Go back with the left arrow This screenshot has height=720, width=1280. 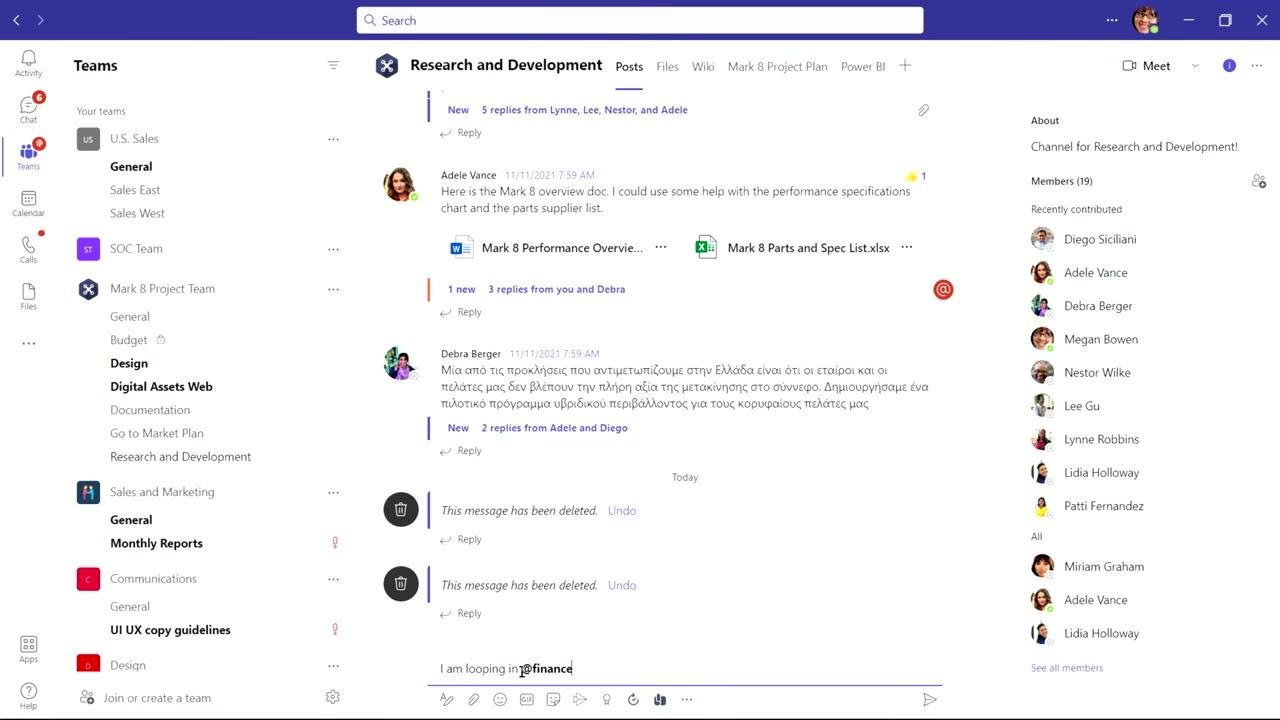click(x=16, y=20)
